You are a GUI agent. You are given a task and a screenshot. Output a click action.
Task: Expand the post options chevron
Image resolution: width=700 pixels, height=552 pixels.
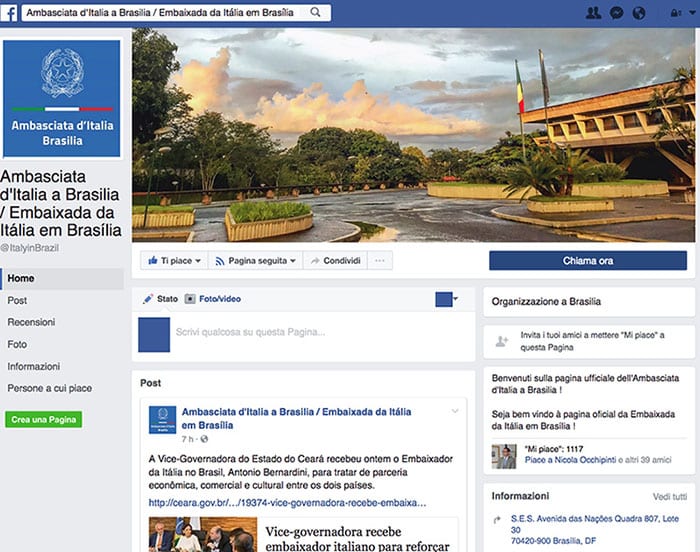(455, 411)
